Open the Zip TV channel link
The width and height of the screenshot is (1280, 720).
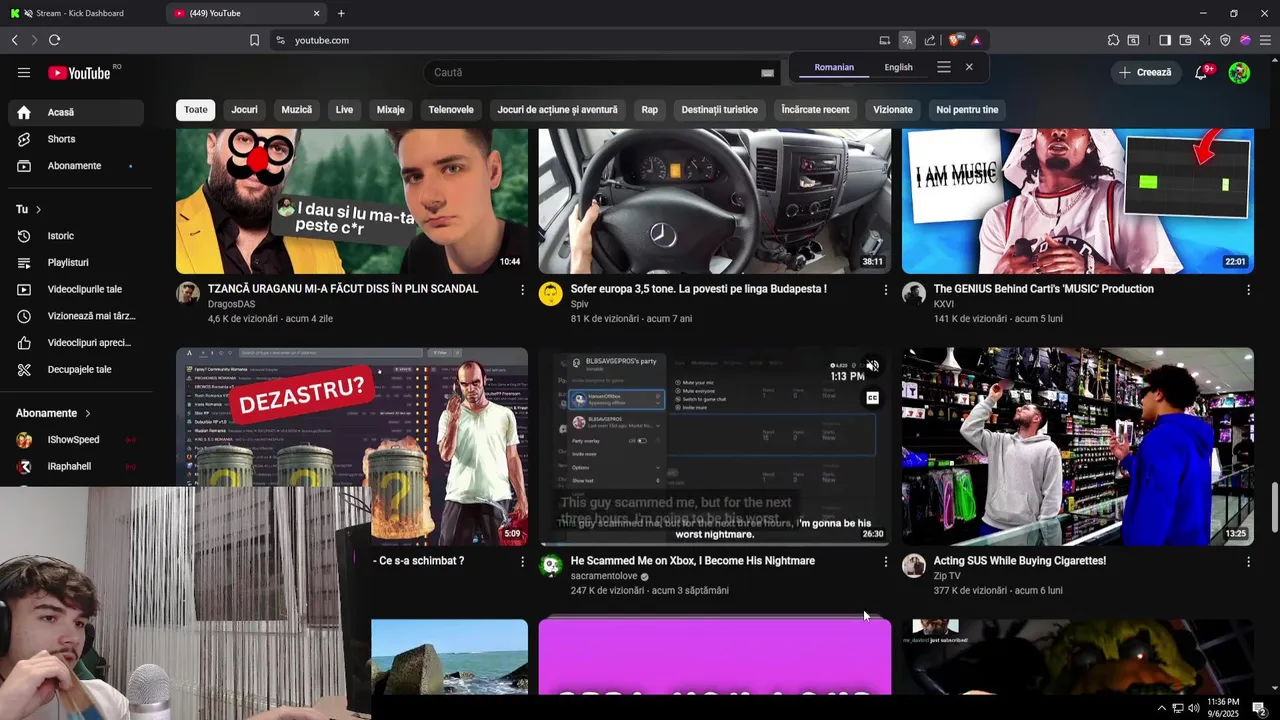tap(947, 576)
